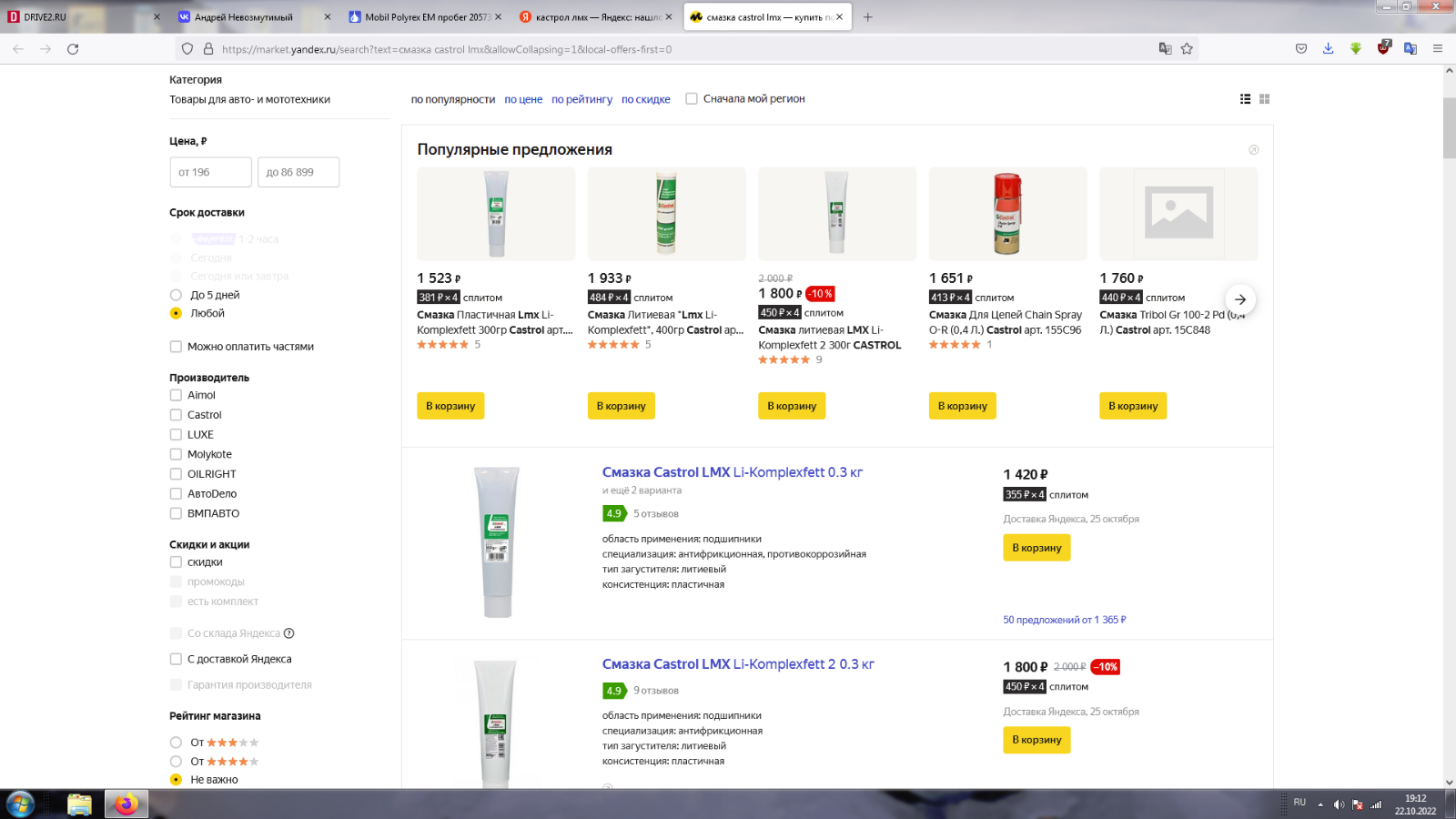Image resolution: width=1456 pixels, height=819 pixels.
Task: Click the volume speaker tray icon
Action: tap(1339, 804)
